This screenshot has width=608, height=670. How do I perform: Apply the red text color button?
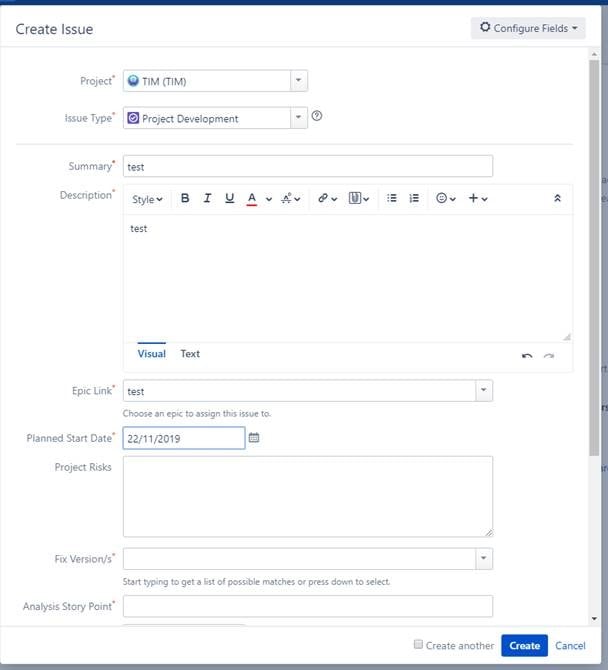tap(252, 199)
